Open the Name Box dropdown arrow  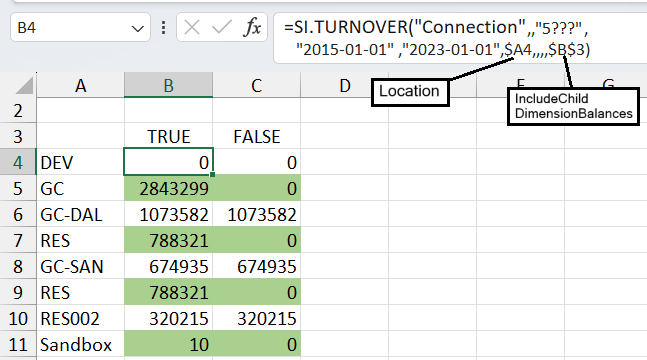[137, 28]
